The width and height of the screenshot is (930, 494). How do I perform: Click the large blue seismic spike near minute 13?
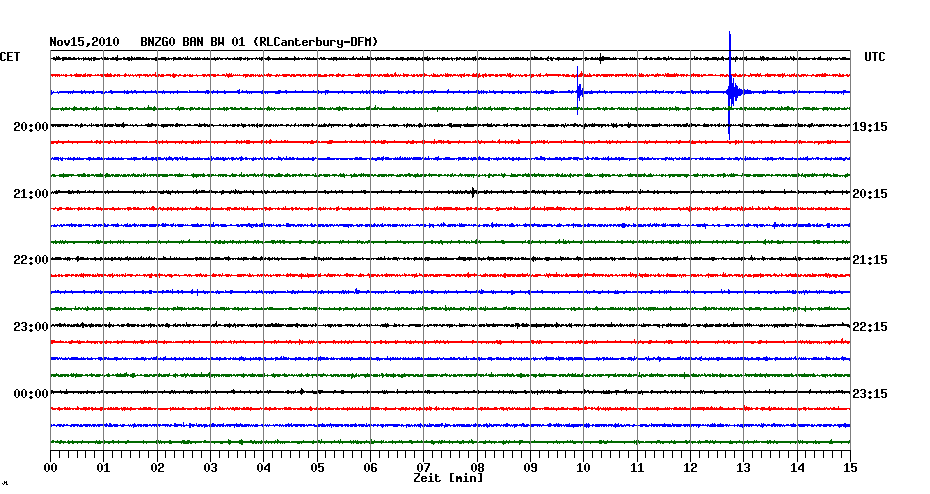pyautogui.click(x=731, y=91)
